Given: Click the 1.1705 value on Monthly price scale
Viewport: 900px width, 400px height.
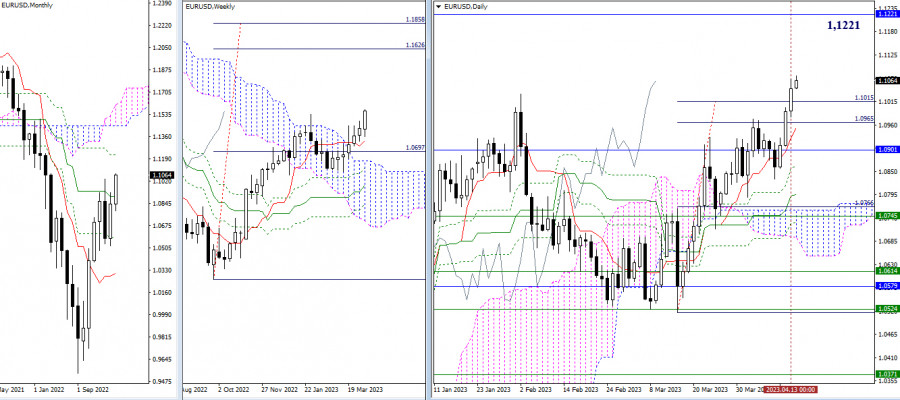Looking at the screenshot, I should point(160,92).
